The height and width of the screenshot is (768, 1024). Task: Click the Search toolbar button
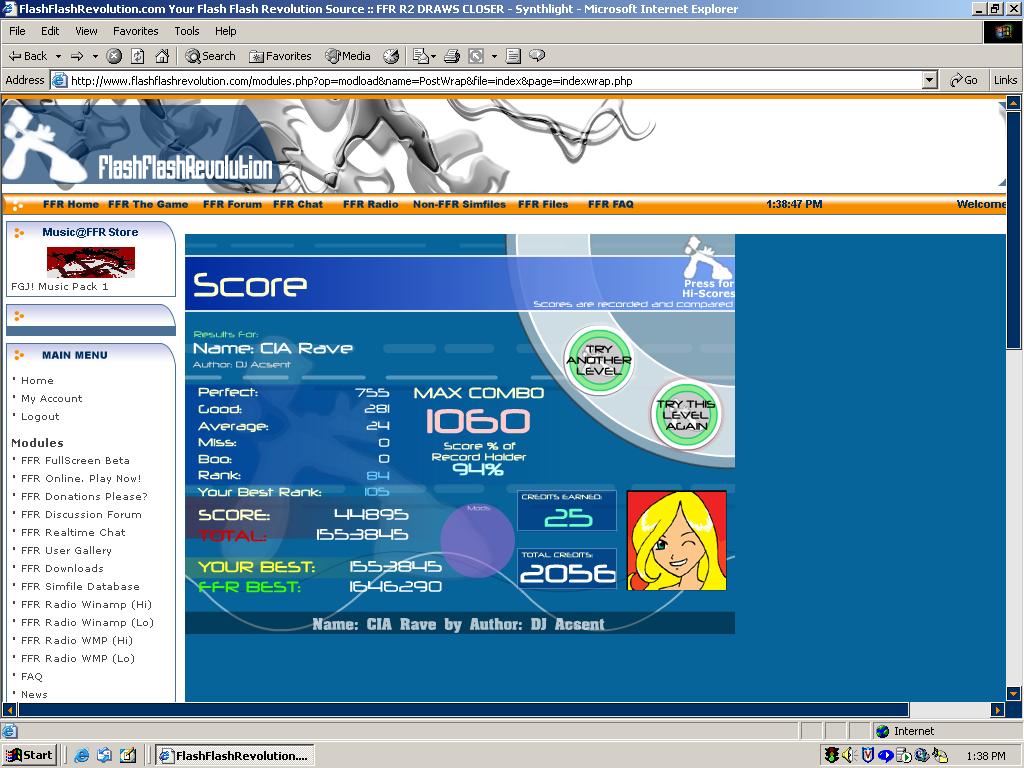coord(210,56)
